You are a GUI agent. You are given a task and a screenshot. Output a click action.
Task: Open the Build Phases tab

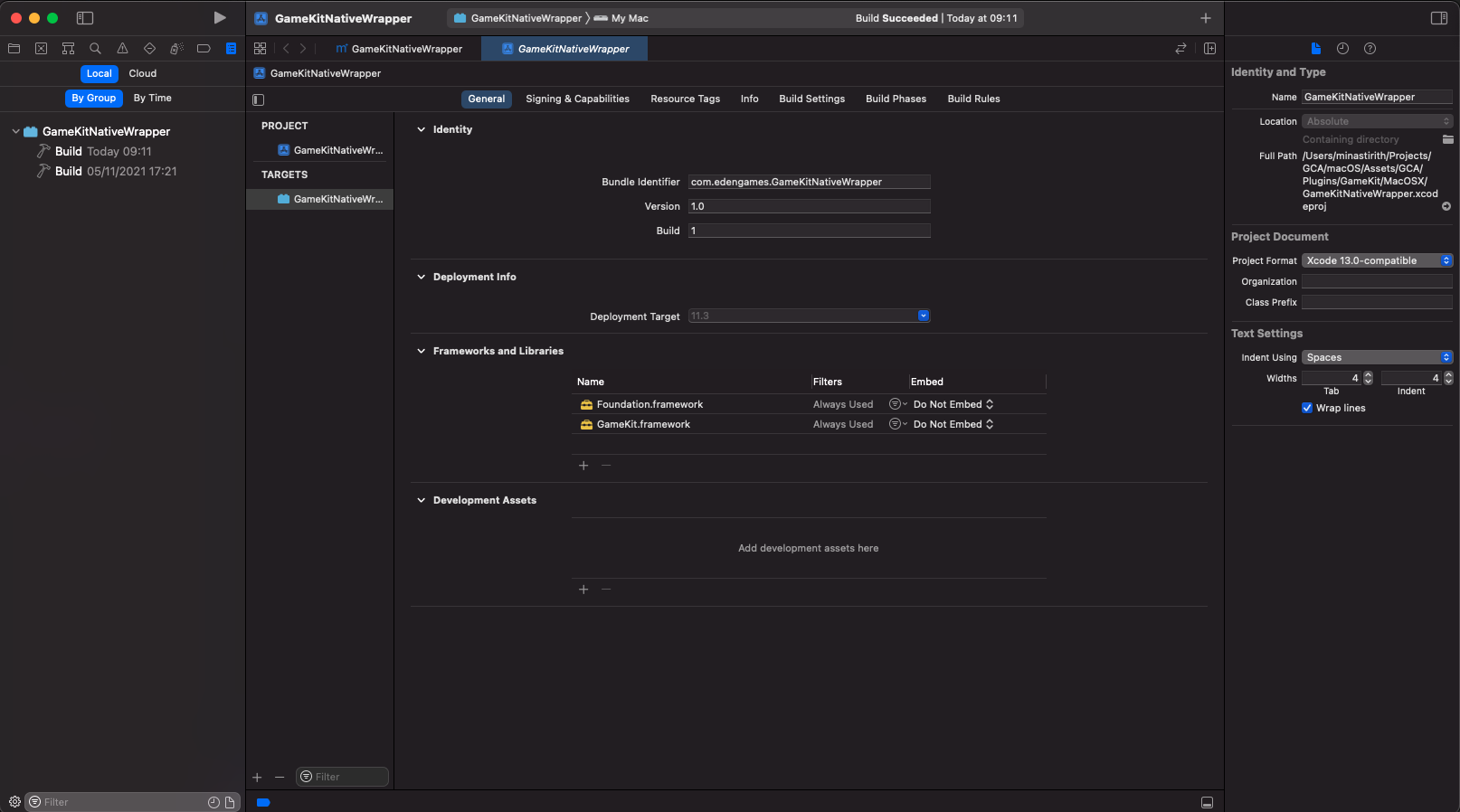(896, 99)
